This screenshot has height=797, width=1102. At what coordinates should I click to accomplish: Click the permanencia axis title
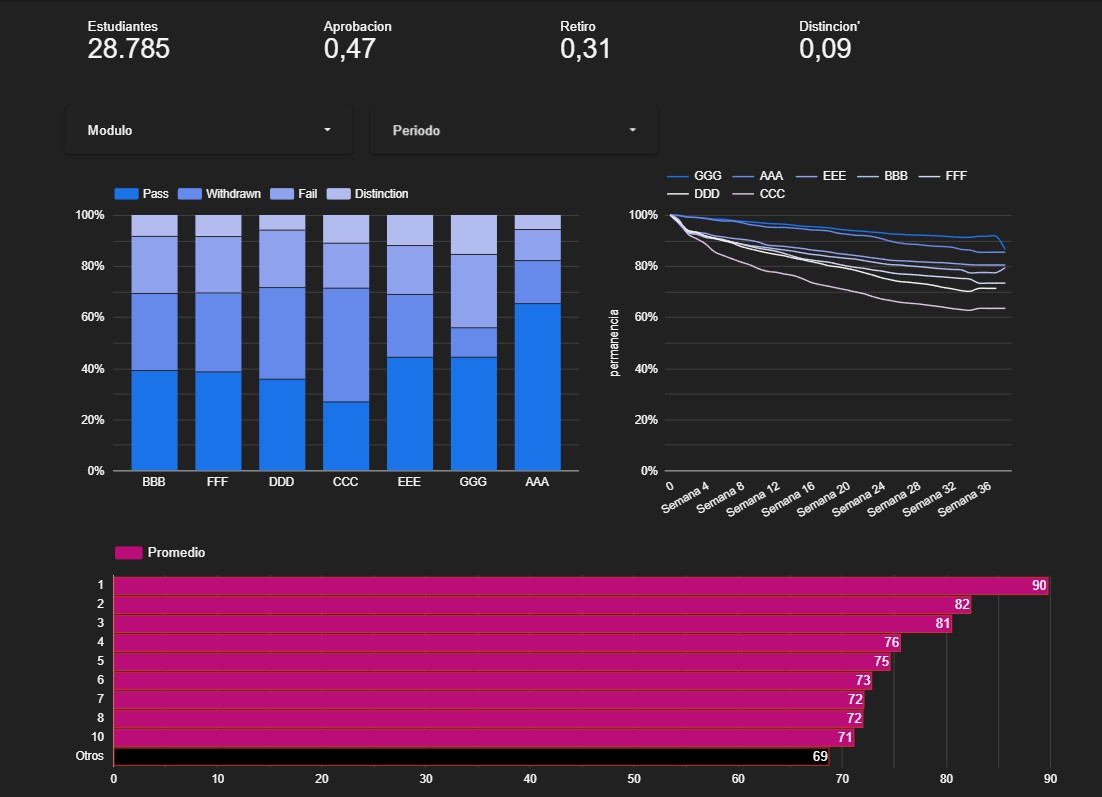pyautogui.click(x=614, y=343)
